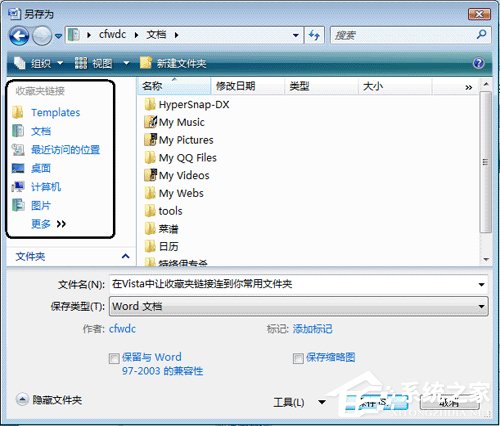Show more columns via chevron
Image resolution: width=500 pixels, height=426 pixels.
click(x=469, y=87)
